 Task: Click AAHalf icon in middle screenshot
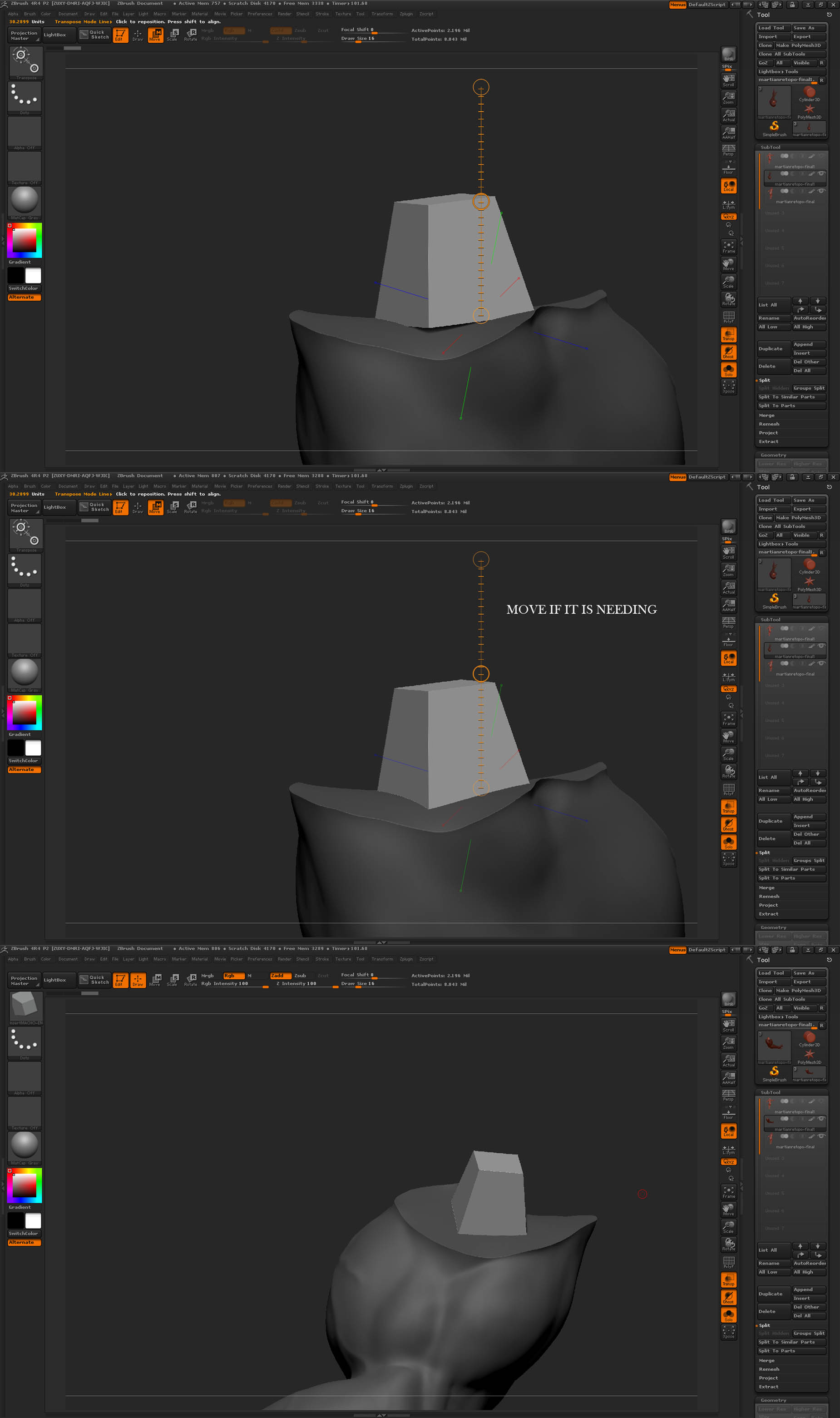[x=728, y=605]
